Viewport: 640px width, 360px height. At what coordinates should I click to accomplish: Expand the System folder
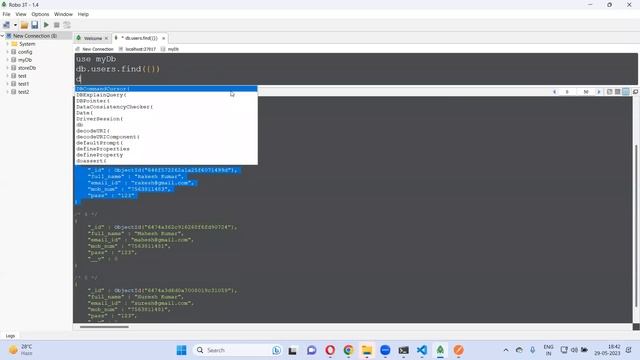click(7, 44)
